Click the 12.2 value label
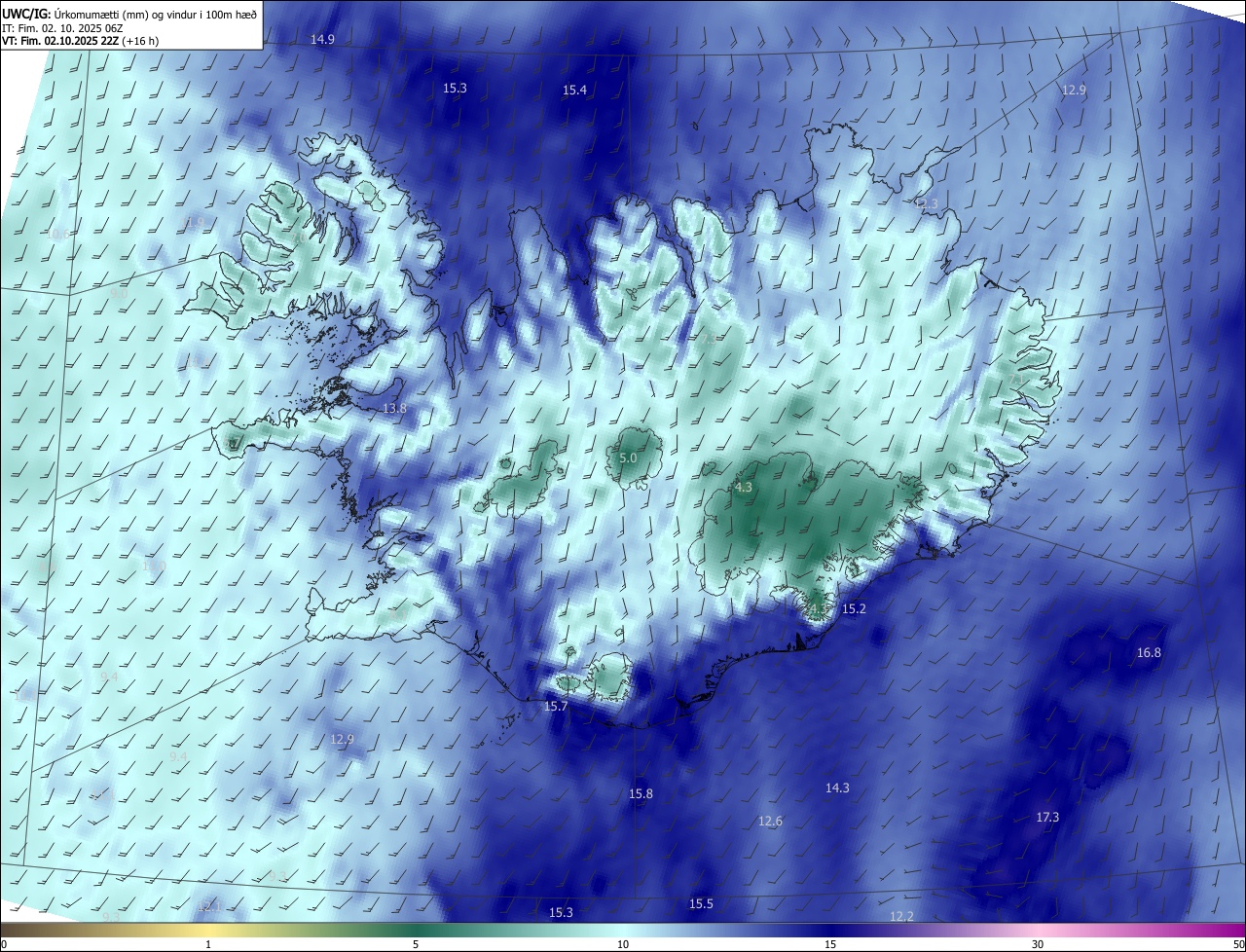 click(901, 917)
